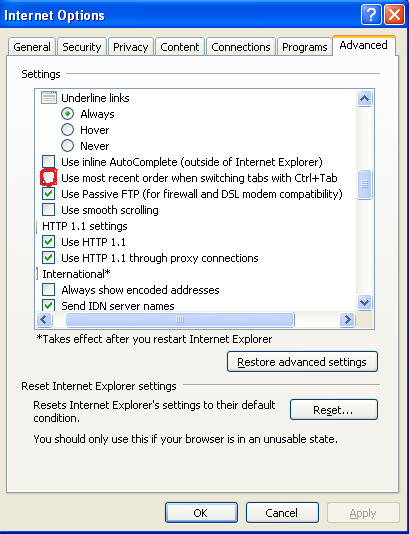Disable Use HTTP 1.1 through proxy connections
The width and height of the screenshot is (409, 534).
[x=48, y=258]
